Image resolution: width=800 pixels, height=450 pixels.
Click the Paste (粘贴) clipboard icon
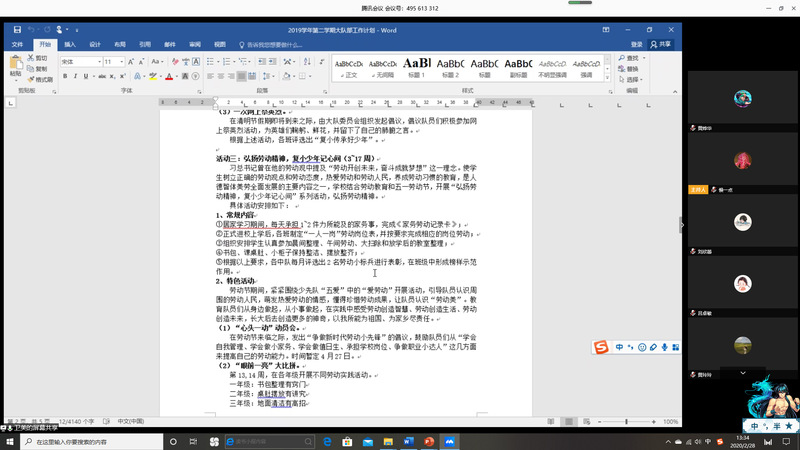[x=15, y=66]
